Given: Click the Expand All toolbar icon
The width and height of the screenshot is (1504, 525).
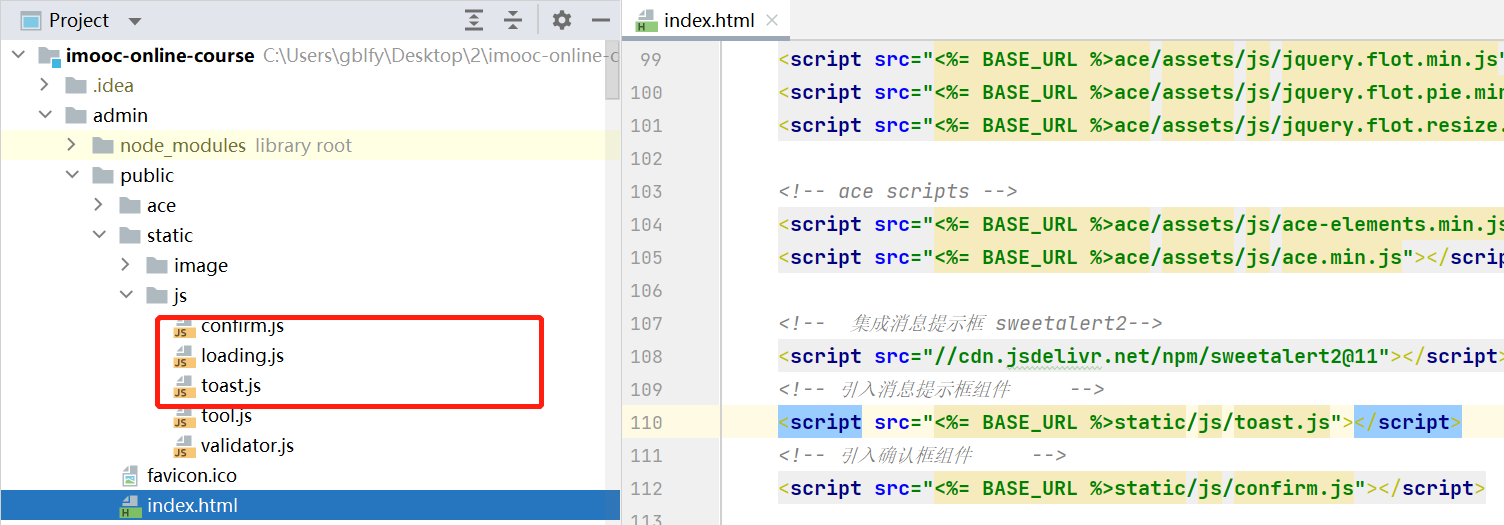Looking at the screenshot, I should 474,20.
